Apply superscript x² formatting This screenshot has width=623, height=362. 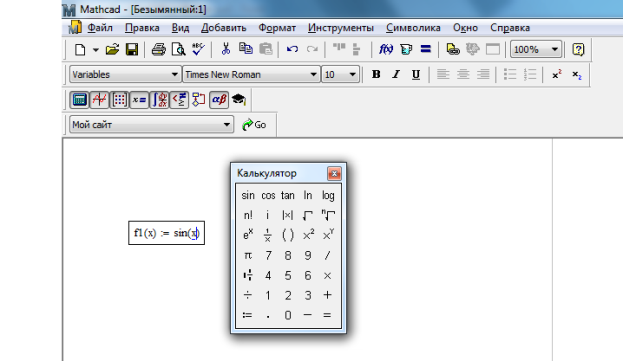tap(557, 75)
